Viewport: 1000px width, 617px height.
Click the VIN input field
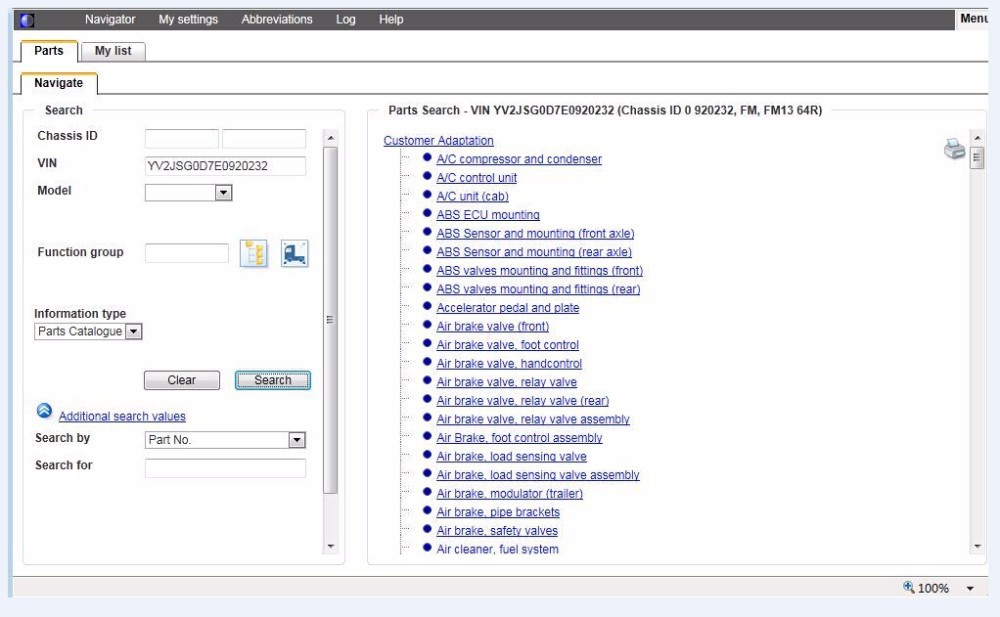click(225, 166)
